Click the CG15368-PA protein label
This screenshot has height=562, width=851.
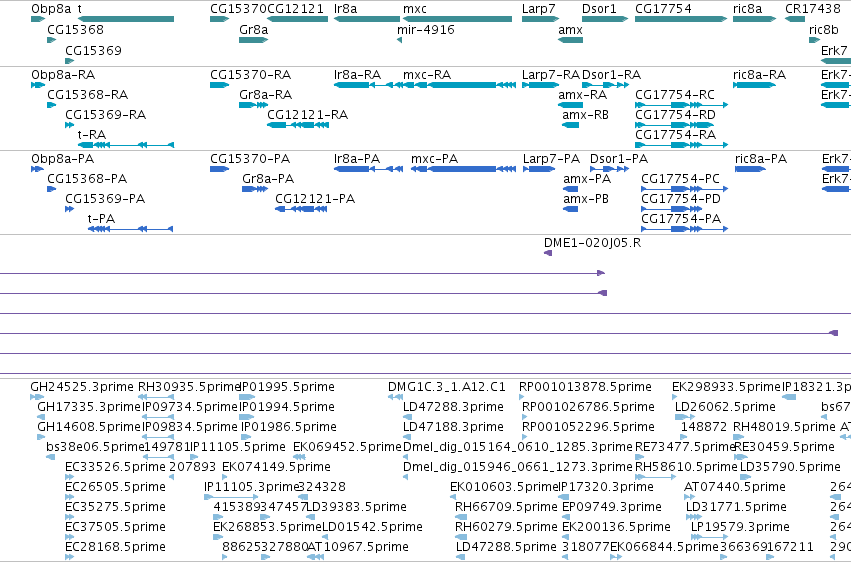[x=87, y=179]
